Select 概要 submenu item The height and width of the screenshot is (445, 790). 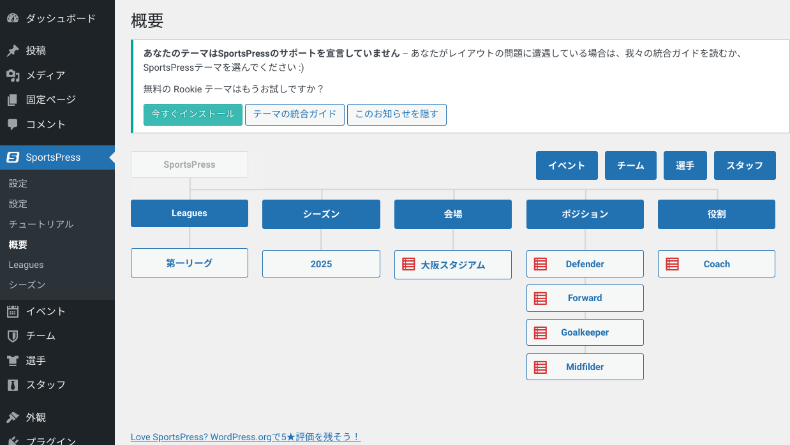pos(18,245)
